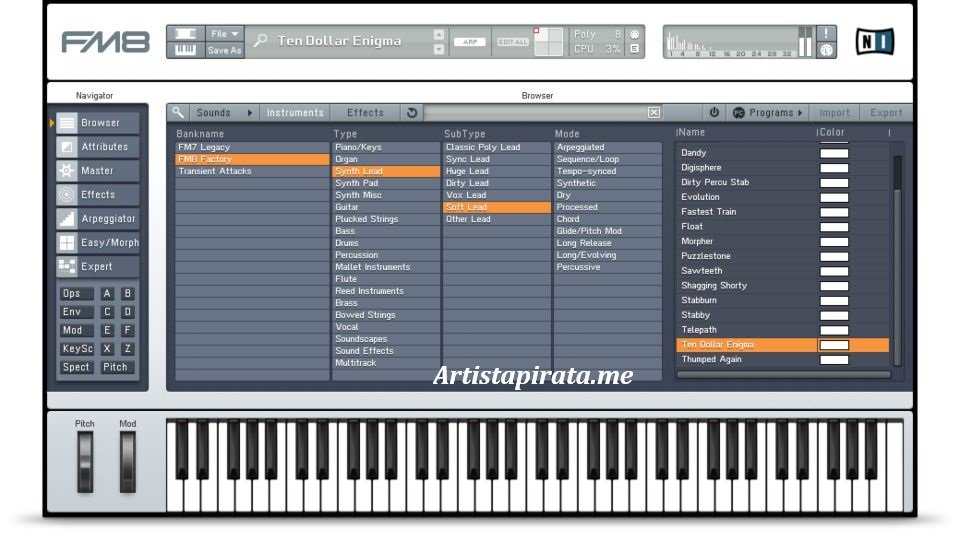This screenshot has height=553, width=960.
Task: Open the Expert navigator page
Action: click(x=98, y=266)
